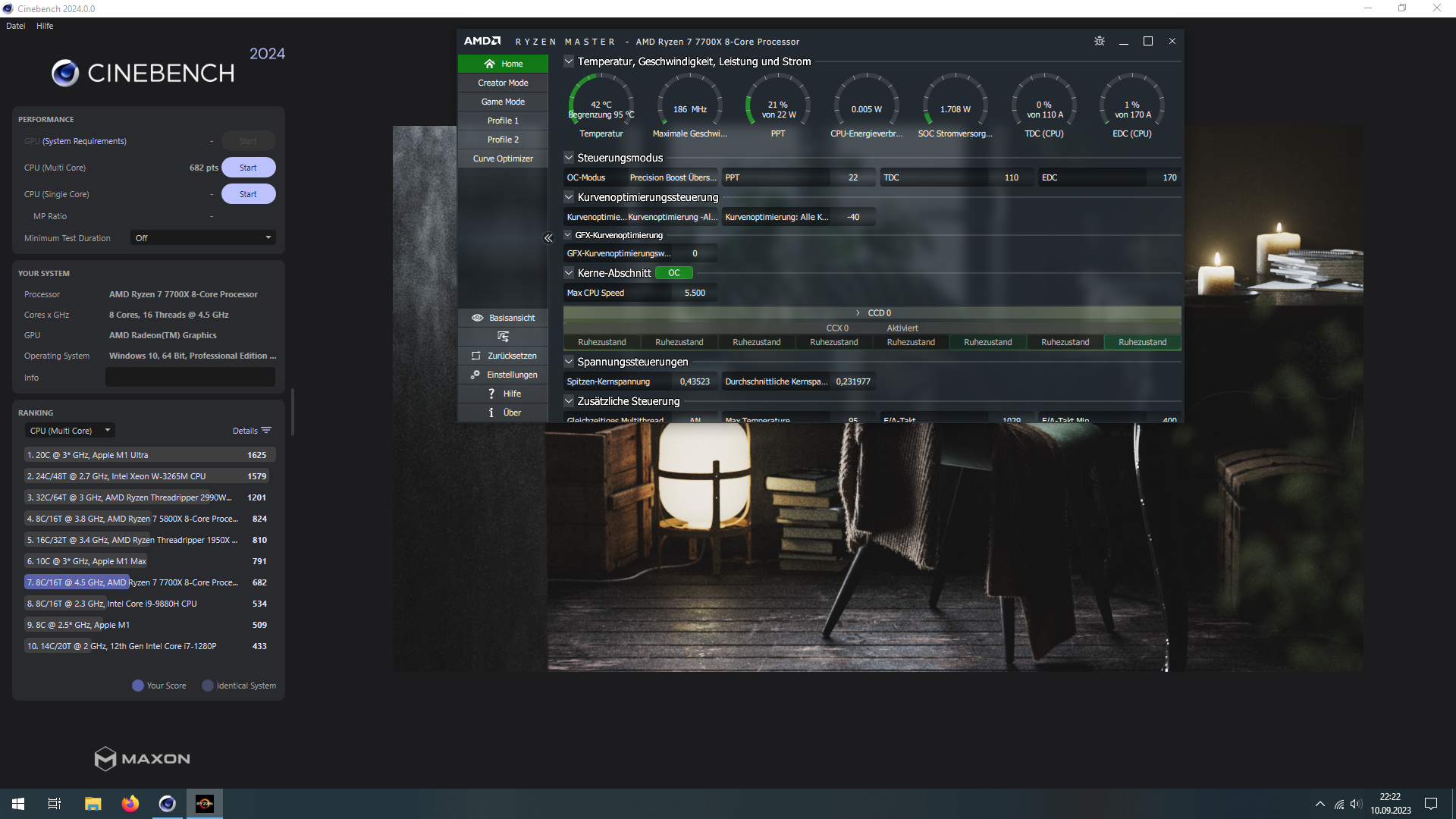Collapse the Ryzen Master sidebar with the double chevron
Screen dimensions: 1456x819
coord(548,238)
